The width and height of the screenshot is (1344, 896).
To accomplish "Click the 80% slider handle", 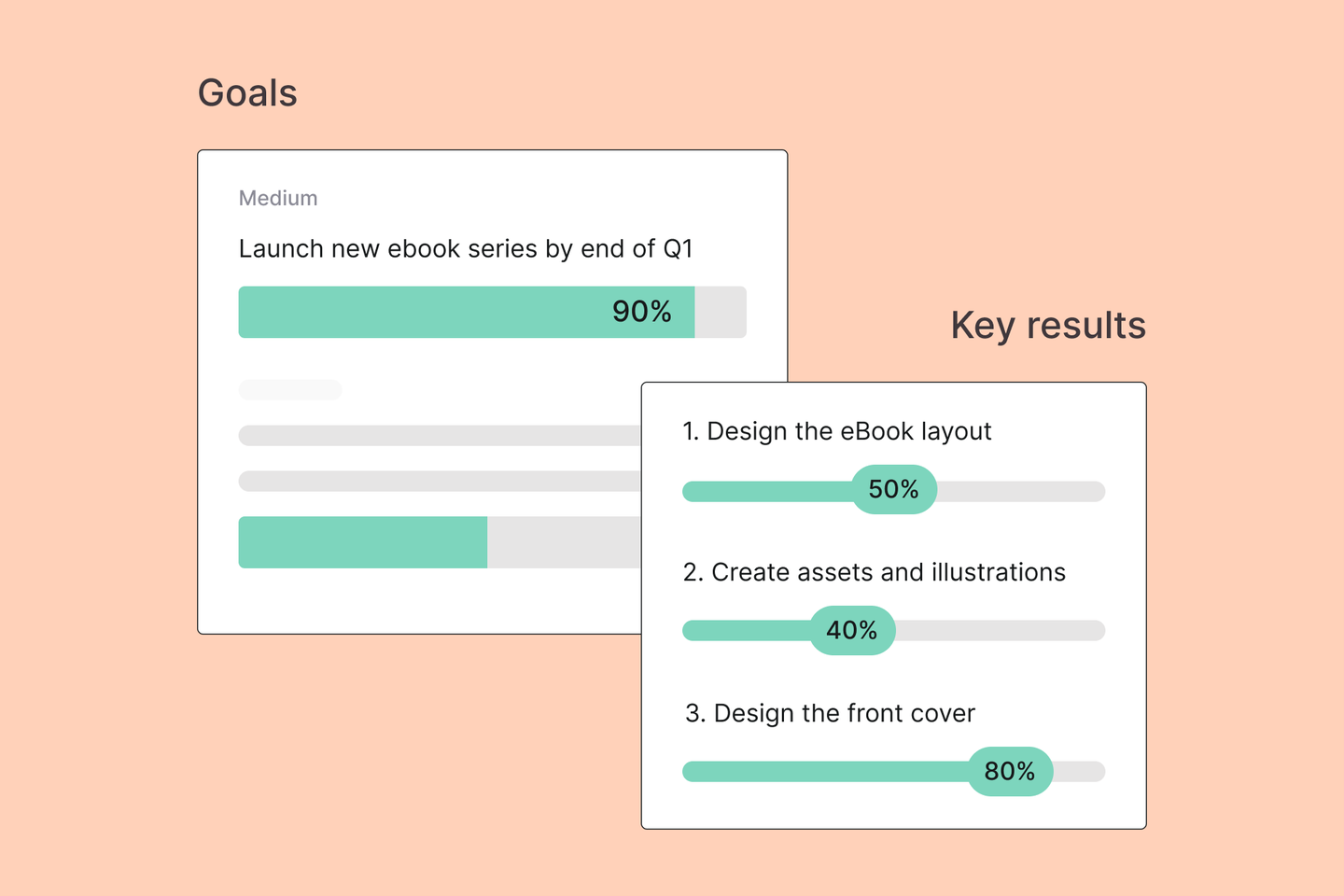I will [1010, 771].
